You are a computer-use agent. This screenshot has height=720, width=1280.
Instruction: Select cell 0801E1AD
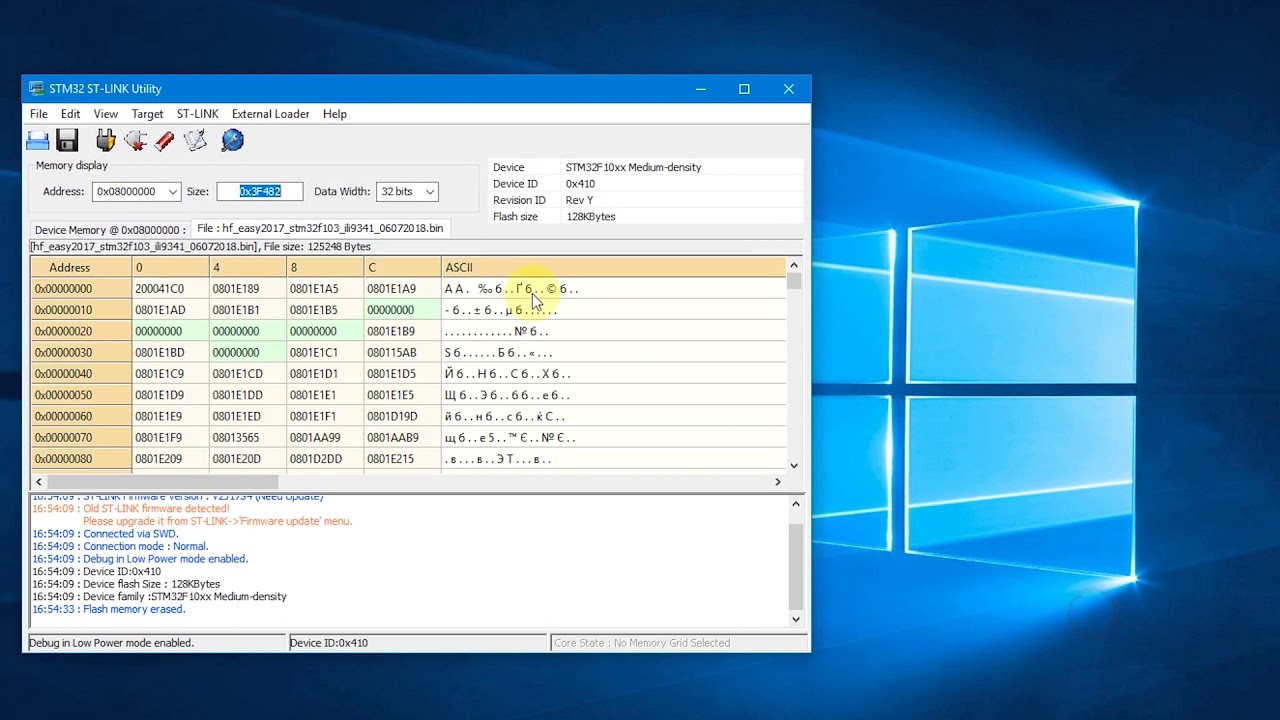(x=170, y=310)
